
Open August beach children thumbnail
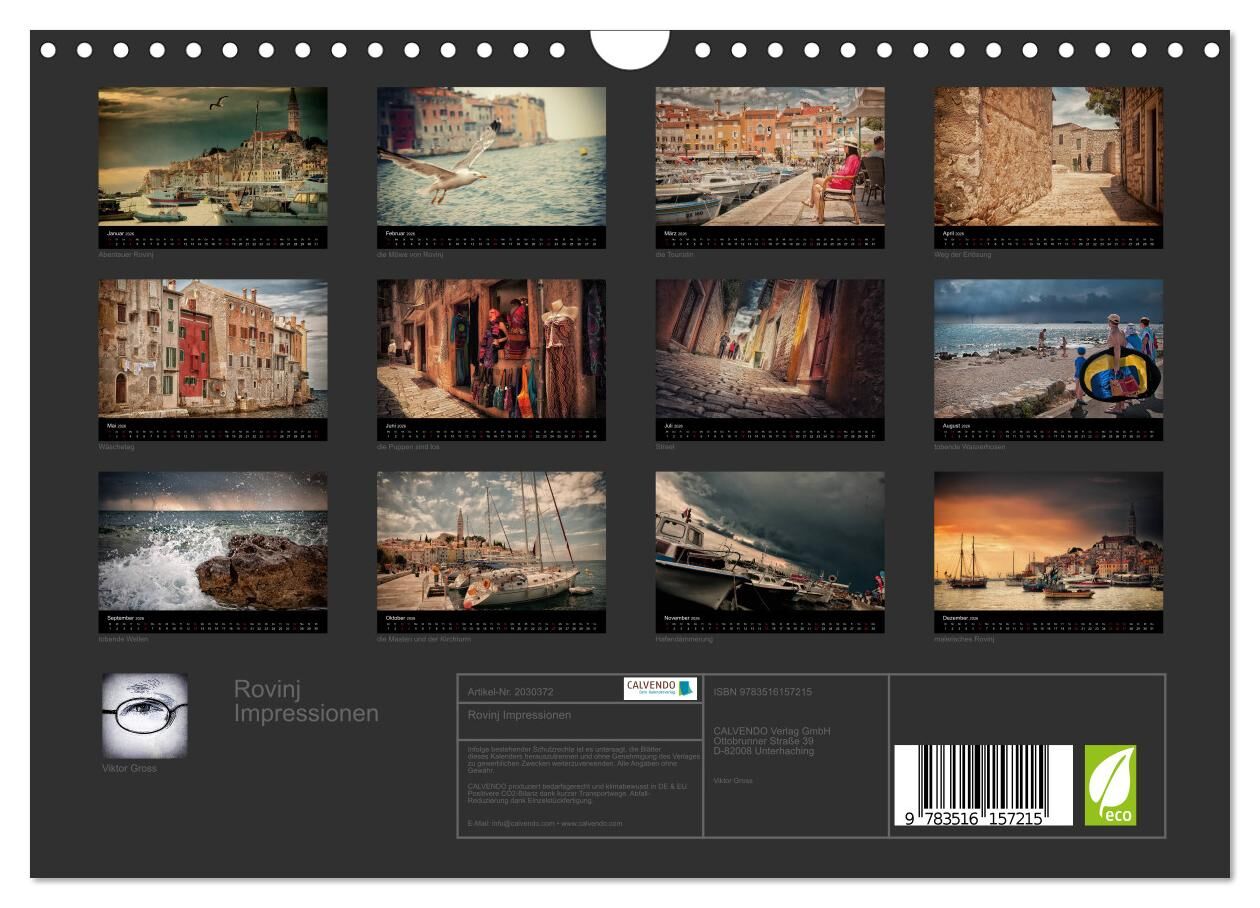point(1048,348)
